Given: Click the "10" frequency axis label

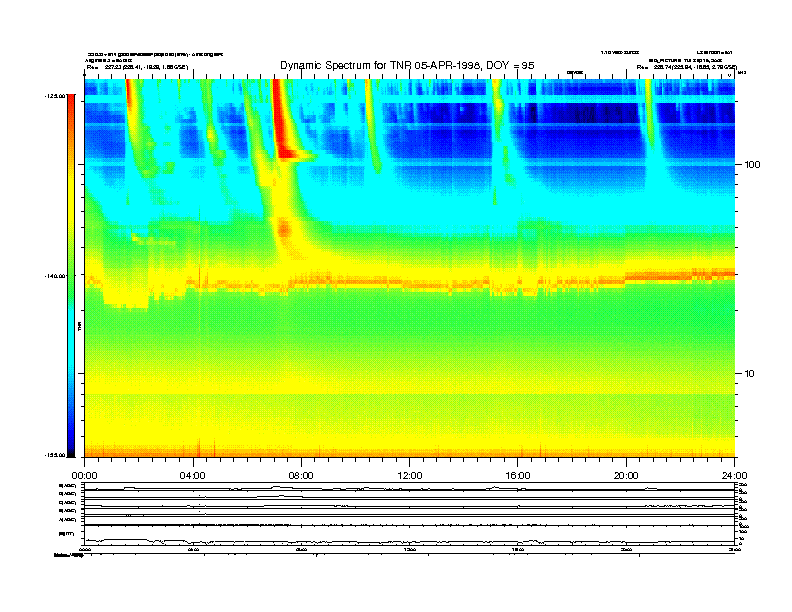Looking at the screenshot, I should click(x=750, y=374).
